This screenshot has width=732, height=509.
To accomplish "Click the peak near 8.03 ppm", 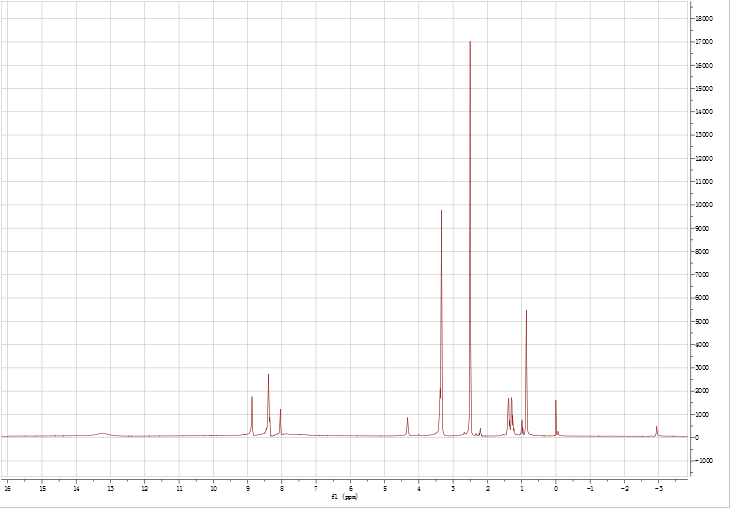I will point(281,422).
